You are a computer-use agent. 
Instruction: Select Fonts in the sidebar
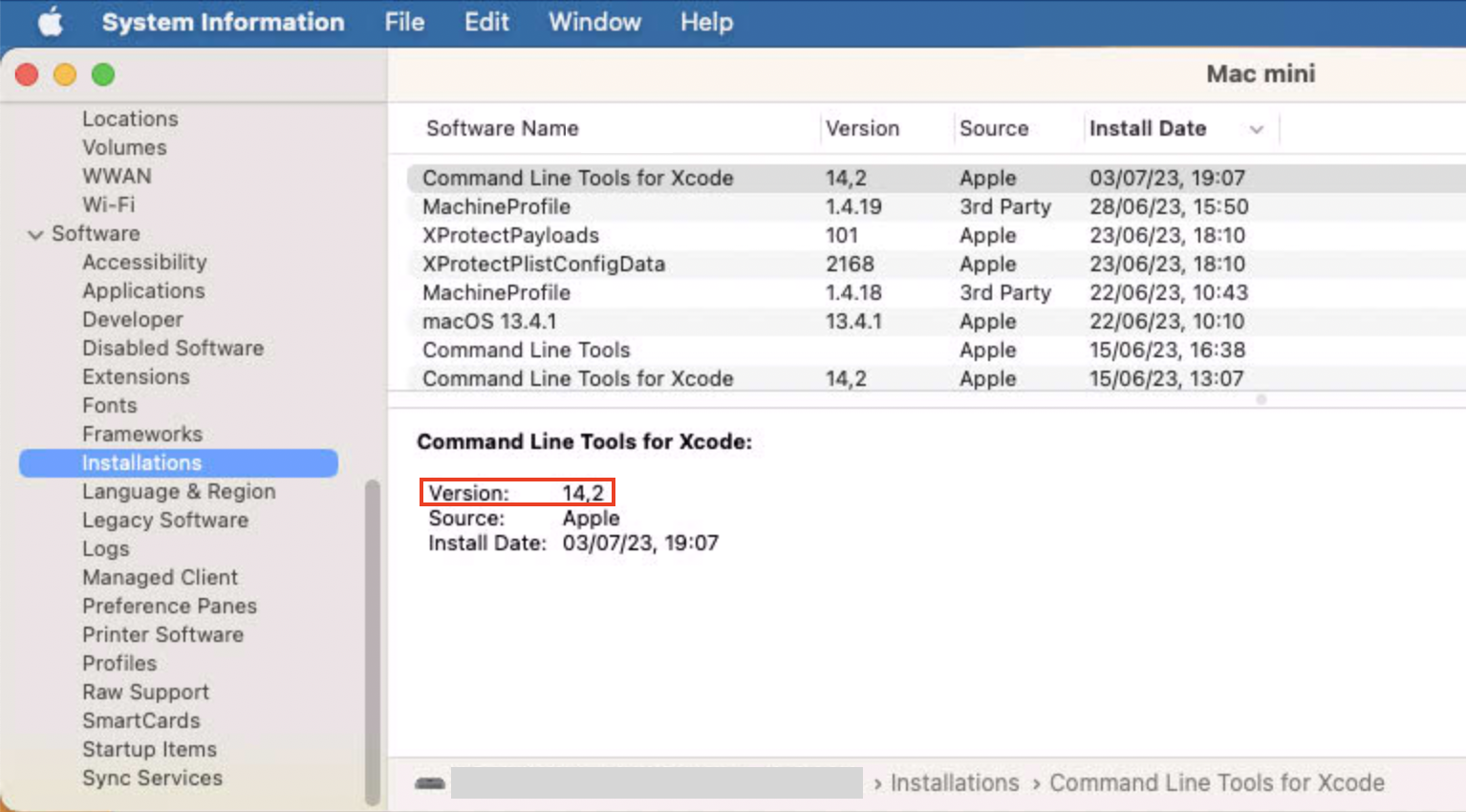tap(109, 405)
